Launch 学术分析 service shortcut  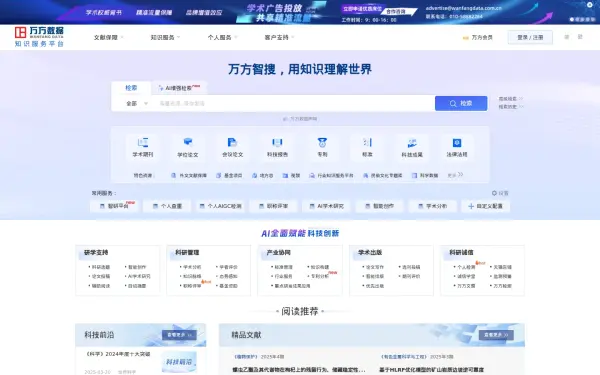tap(432, 206)
